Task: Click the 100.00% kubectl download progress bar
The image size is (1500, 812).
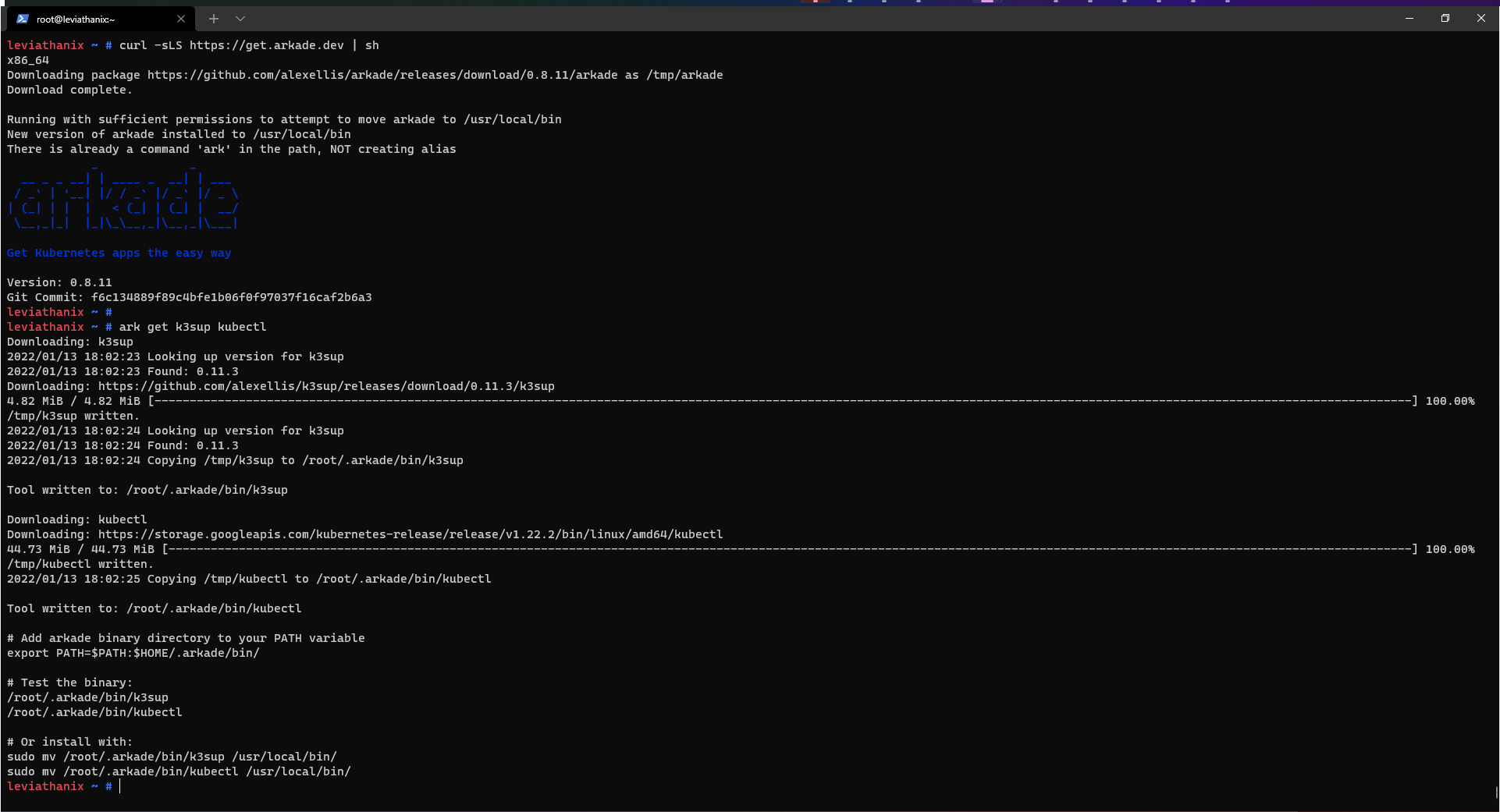Action: pos(780,548)
